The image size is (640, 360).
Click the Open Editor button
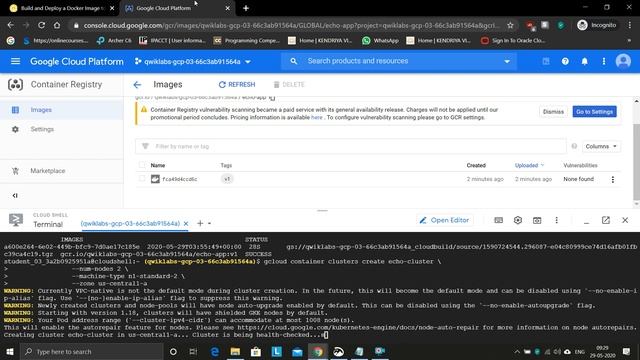point(444,220)
